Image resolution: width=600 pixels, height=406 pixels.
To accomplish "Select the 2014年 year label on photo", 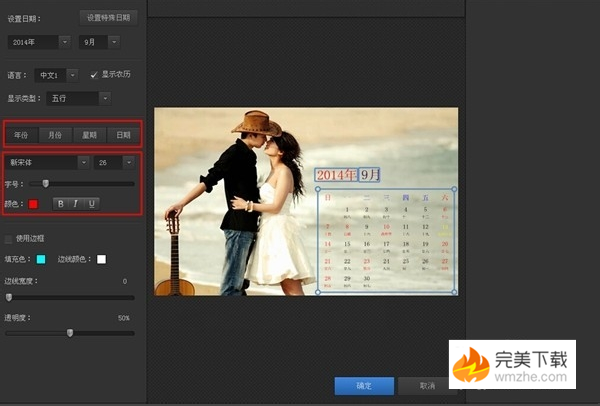I will pos(336,175).
